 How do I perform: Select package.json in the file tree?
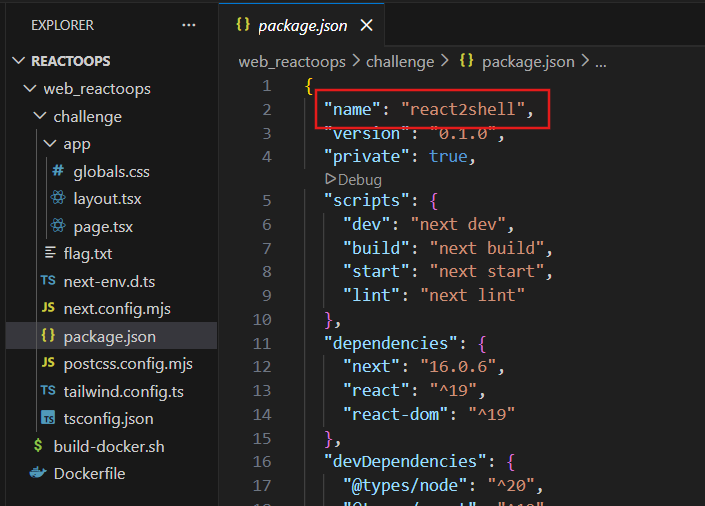[x=112, y=336]
